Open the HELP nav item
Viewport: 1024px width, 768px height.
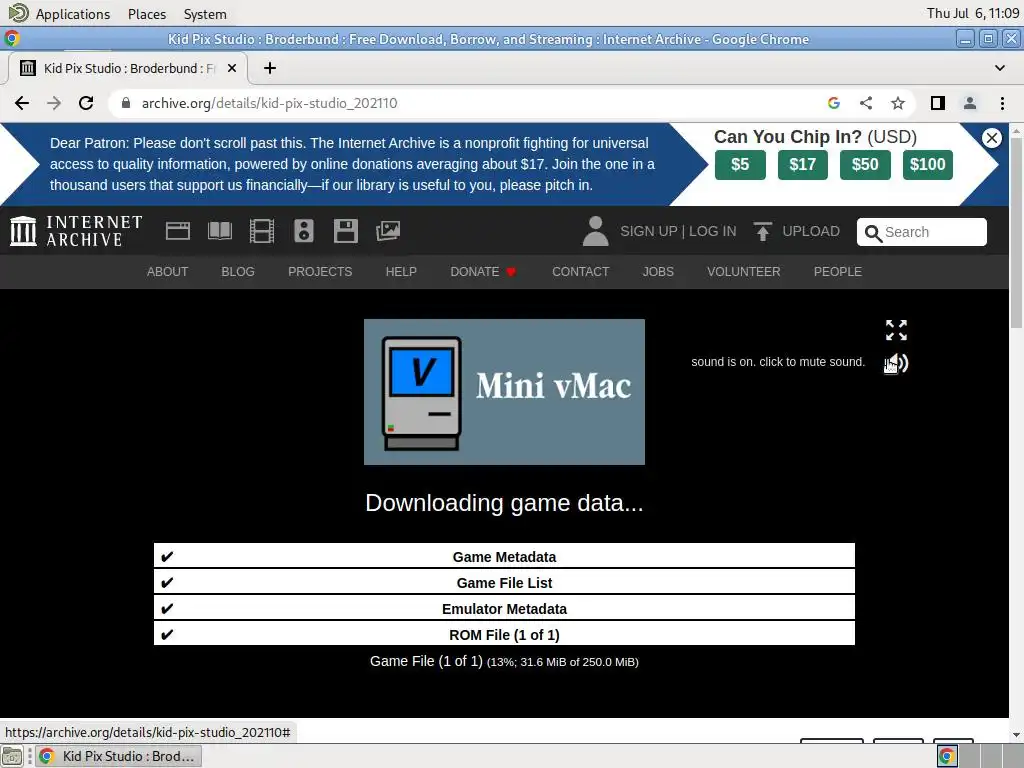pos(401,272)
